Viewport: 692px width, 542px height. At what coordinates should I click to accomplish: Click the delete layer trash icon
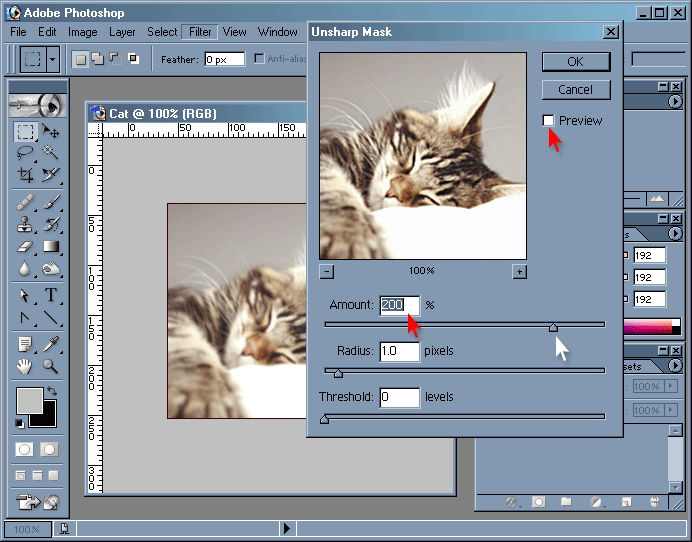click(655, 502)
